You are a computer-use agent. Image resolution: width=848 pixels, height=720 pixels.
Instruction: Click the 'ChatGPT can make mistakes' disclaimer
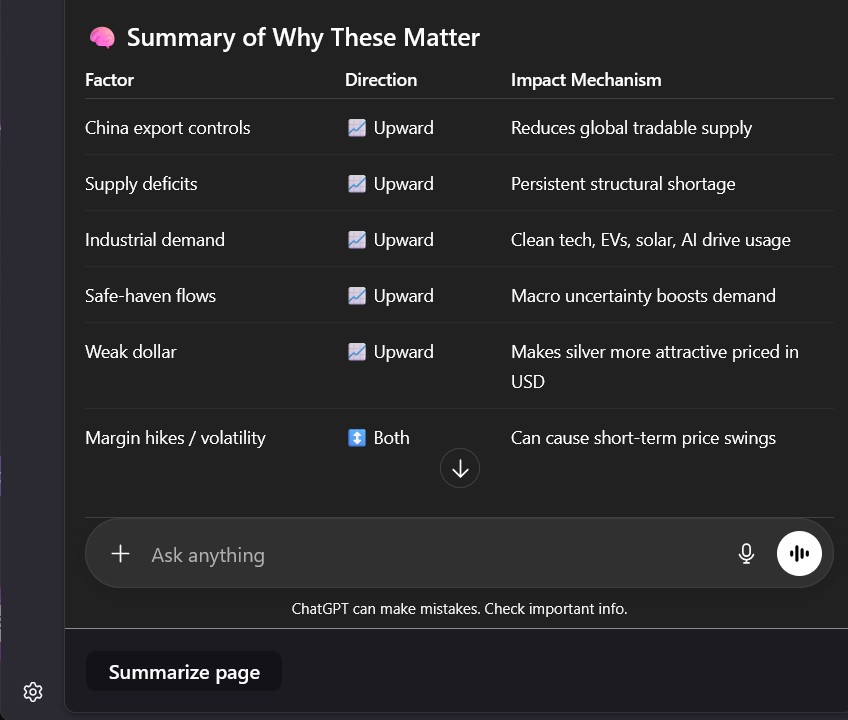point(459,609)
